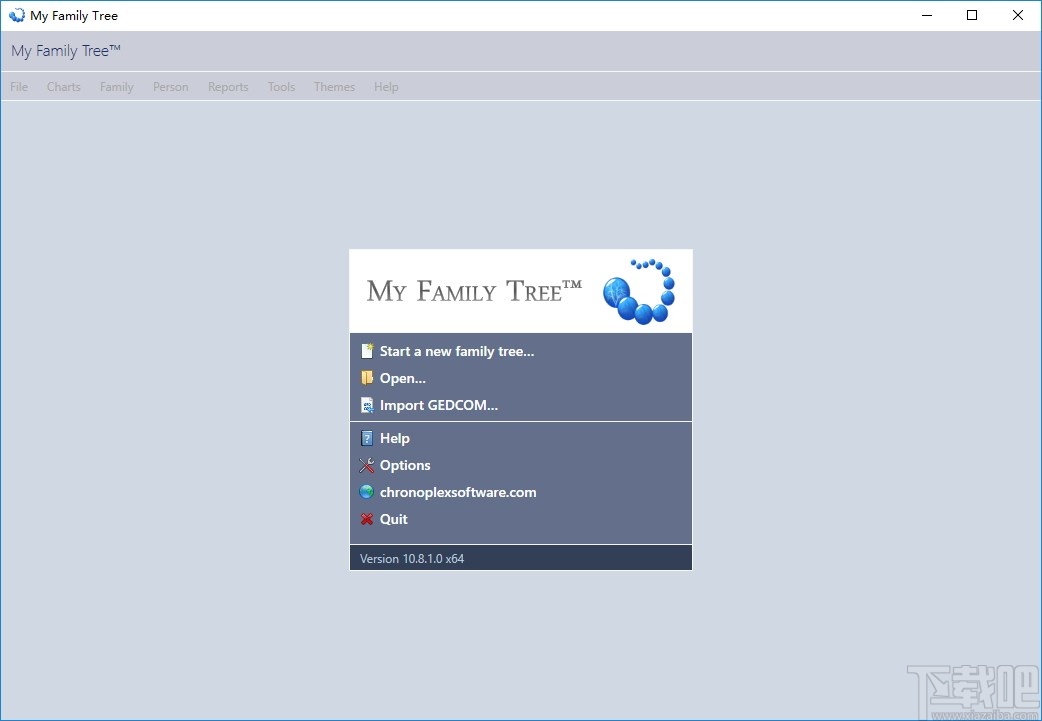
Task: Click the Version 10.8.1.0 x64 text
Action: click(x=412, y=558)
